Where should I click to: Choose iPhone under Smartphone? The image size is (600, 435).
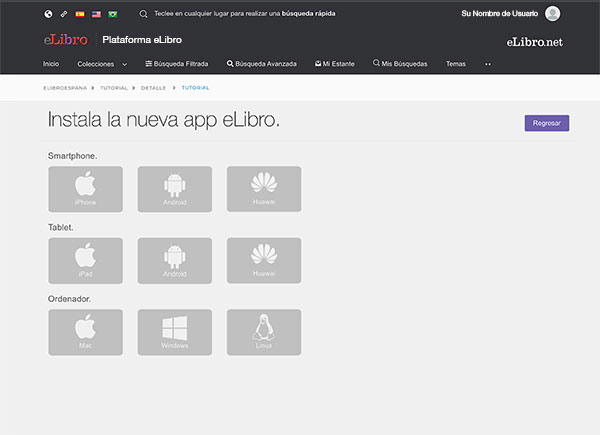(85, 189)
